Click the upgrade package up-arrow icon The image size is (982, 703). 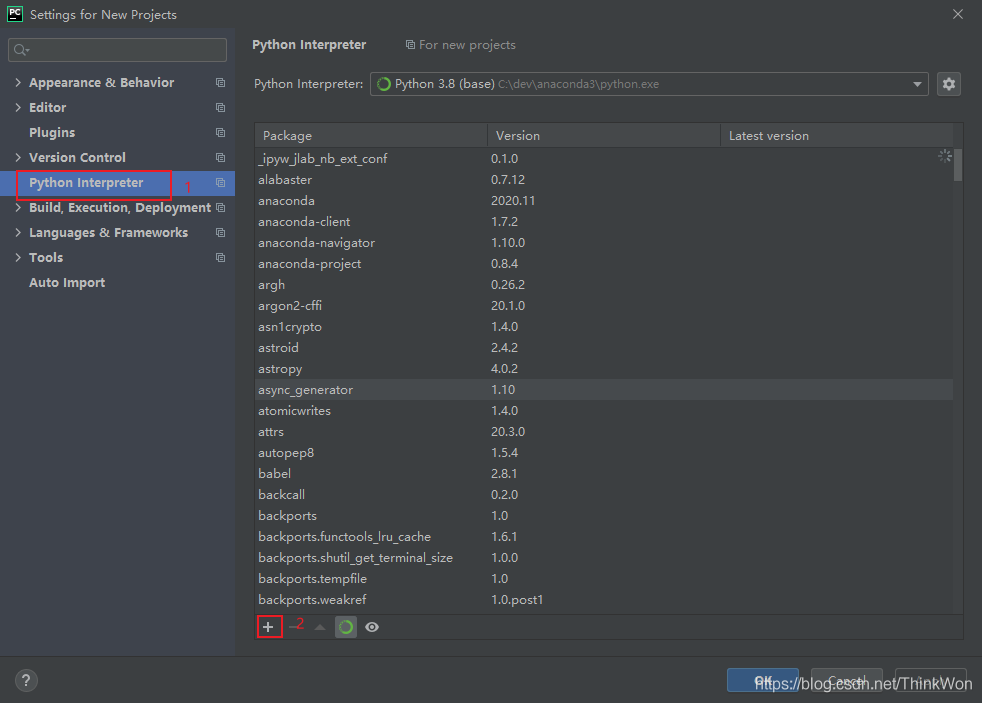click(x=320, y=627)
